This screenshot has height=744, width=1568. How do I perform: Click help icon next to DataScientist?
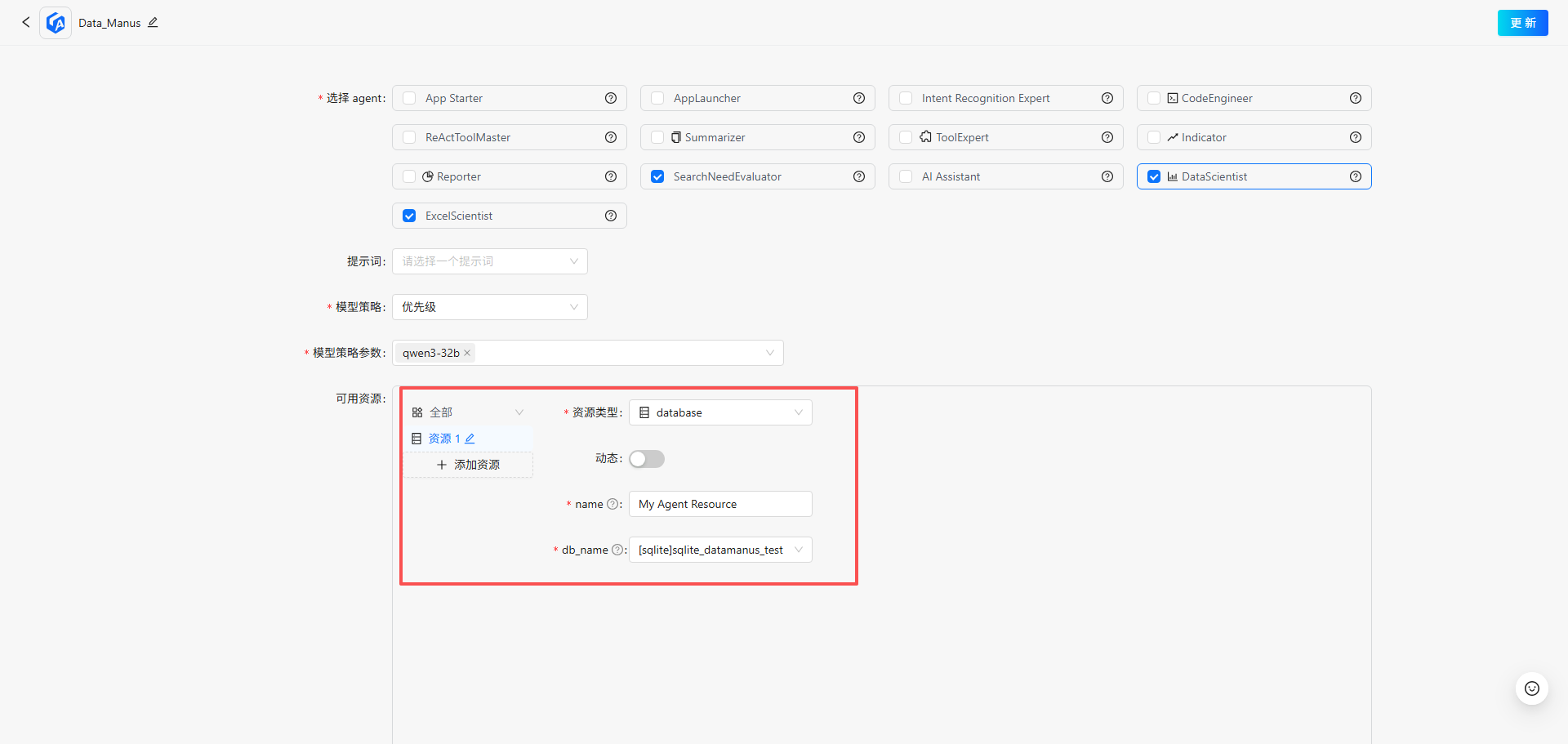(x=1355, y=176)
